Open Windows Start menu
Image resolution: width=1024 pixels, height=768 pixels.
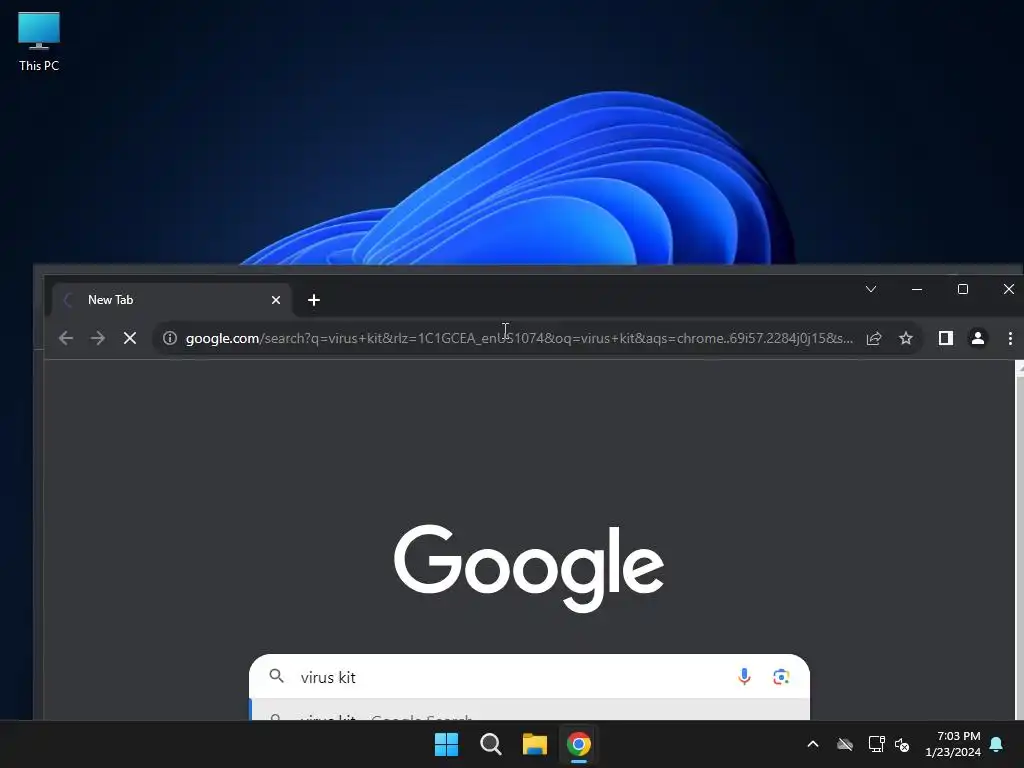click(447, 744)
